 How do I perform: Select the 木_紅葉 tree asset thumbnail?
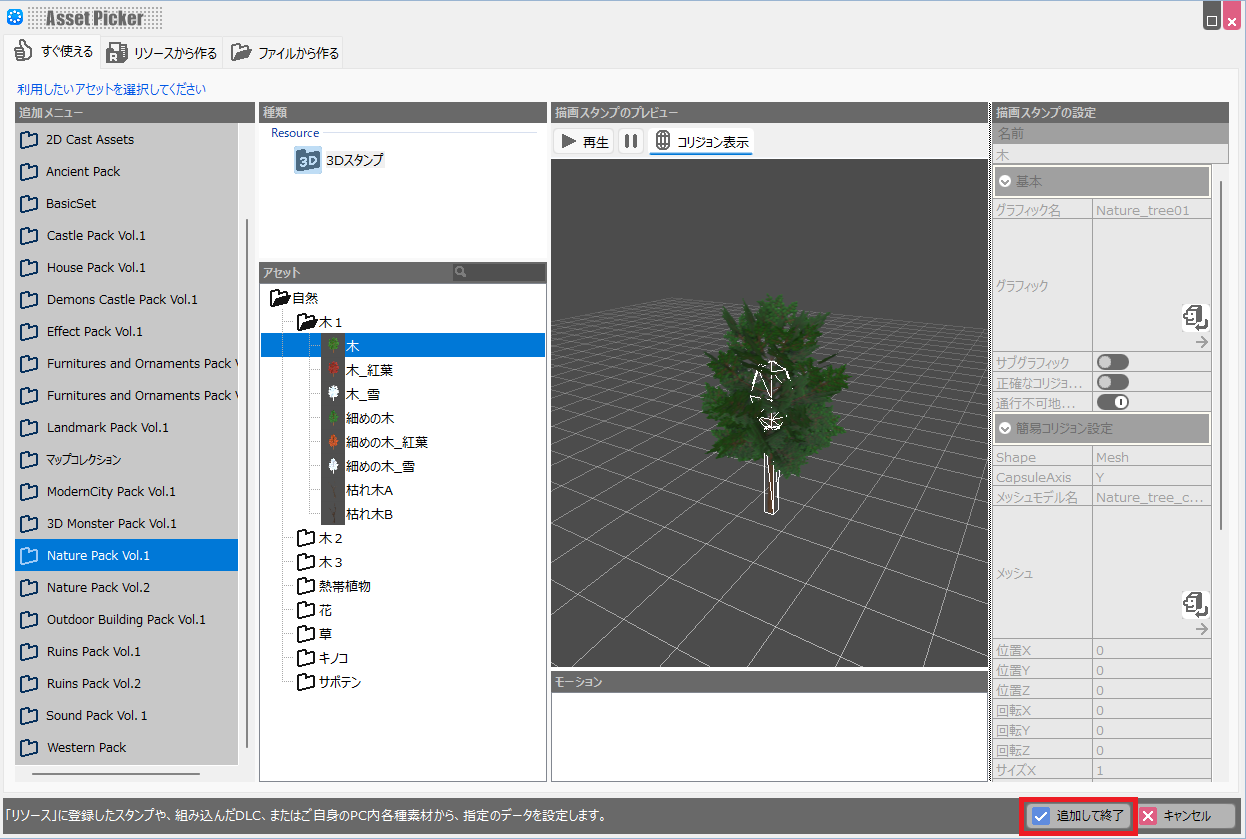[333, 370]
